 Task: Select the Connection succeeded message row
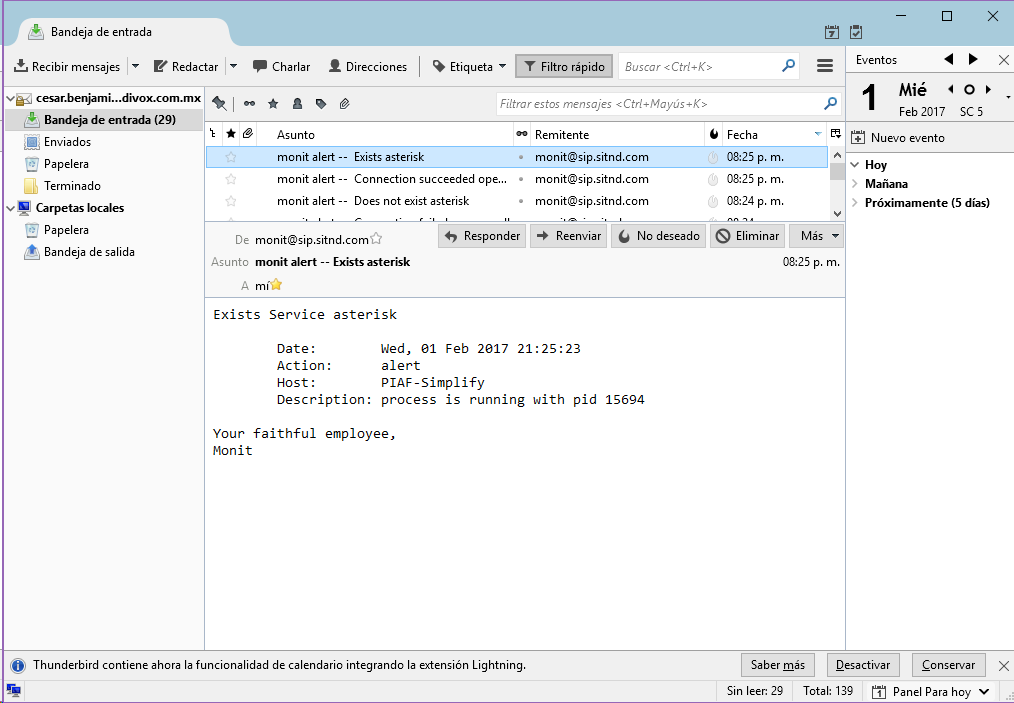pos(517,178)
